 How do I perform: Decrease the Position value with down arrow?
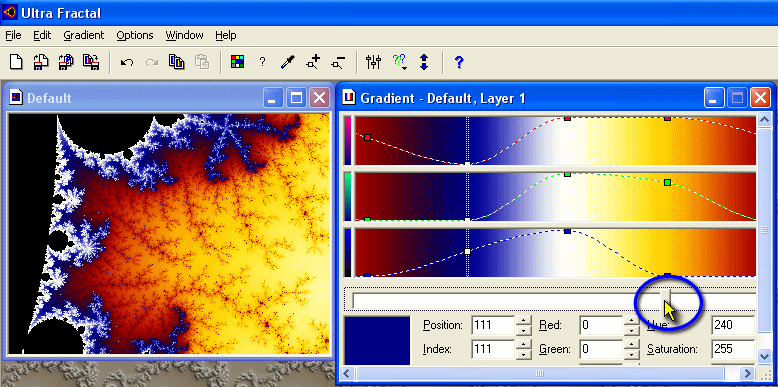click(523, 330)
